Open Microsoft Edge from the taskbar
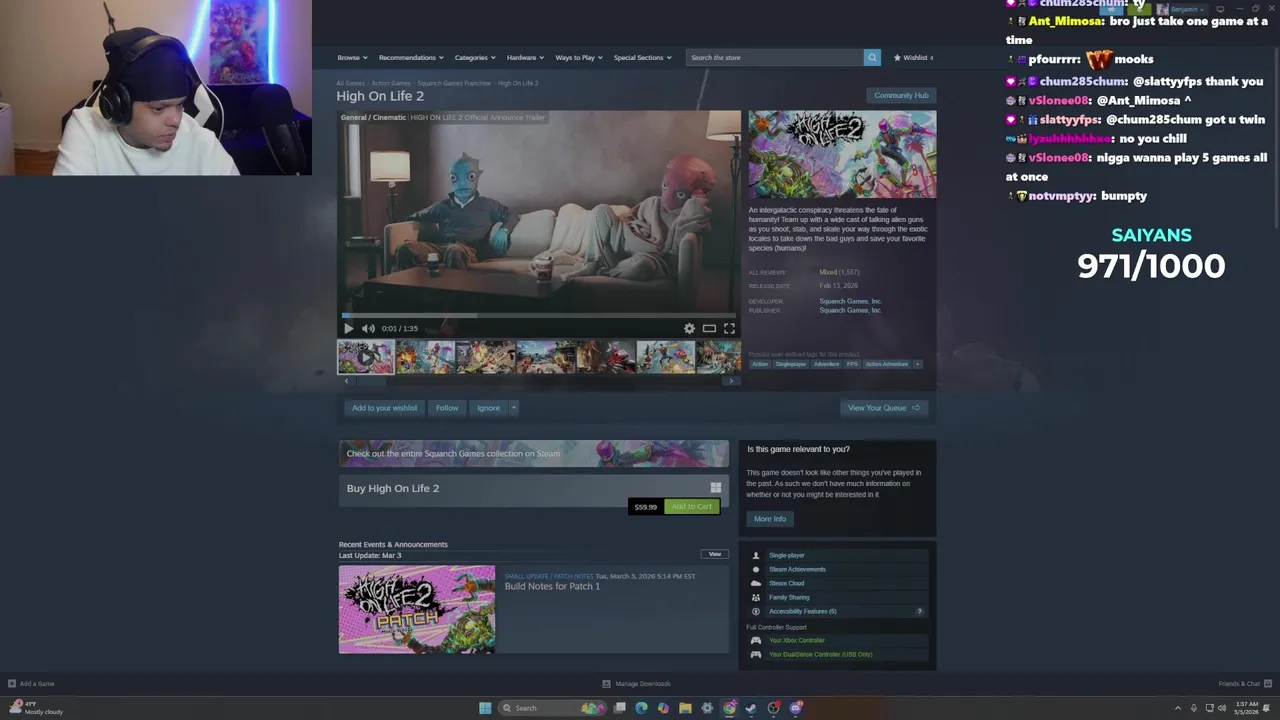This screenshot has height=720, width=1280. (641, 708)
